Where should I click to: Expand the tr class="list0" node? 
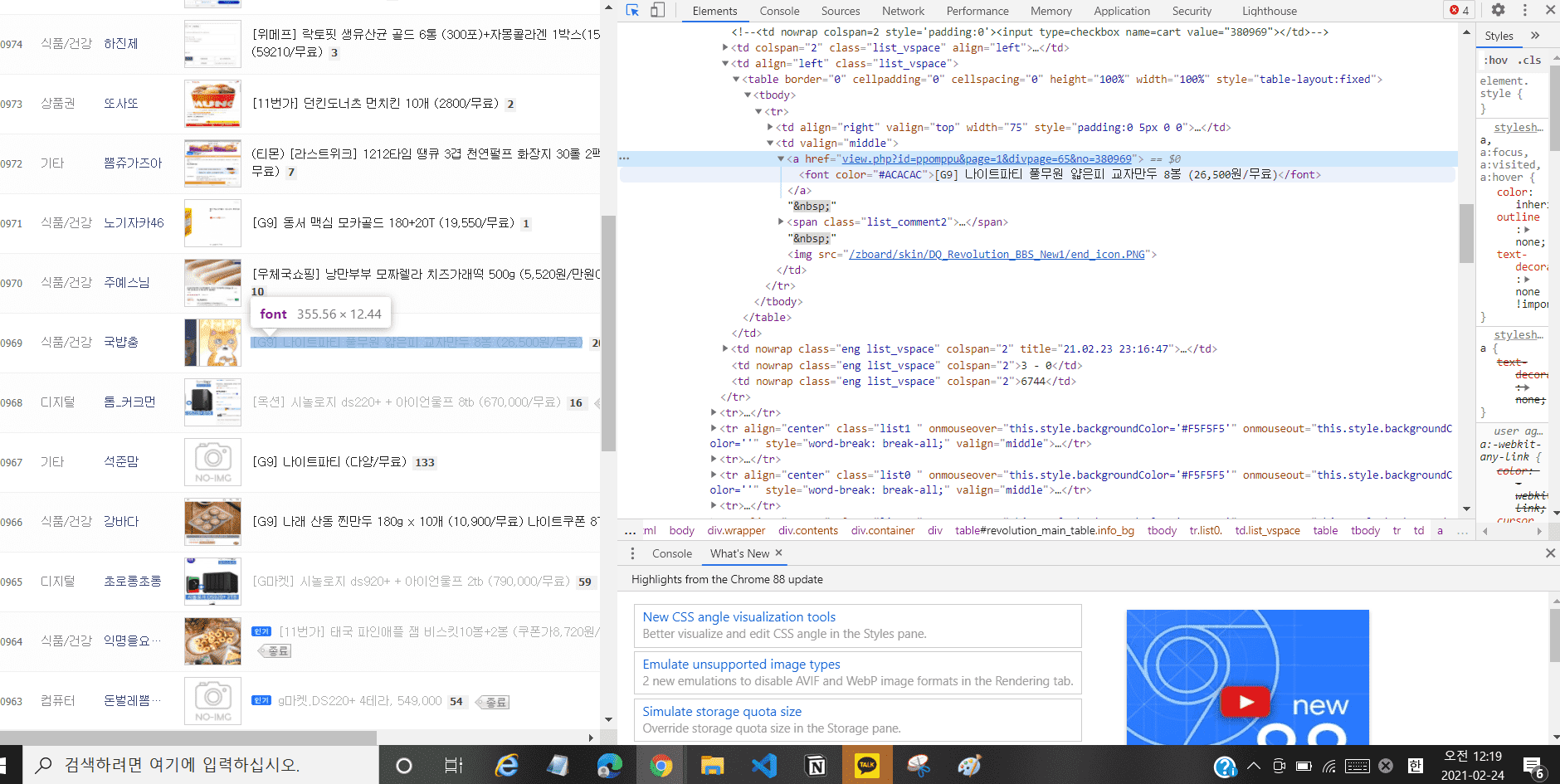714,475
